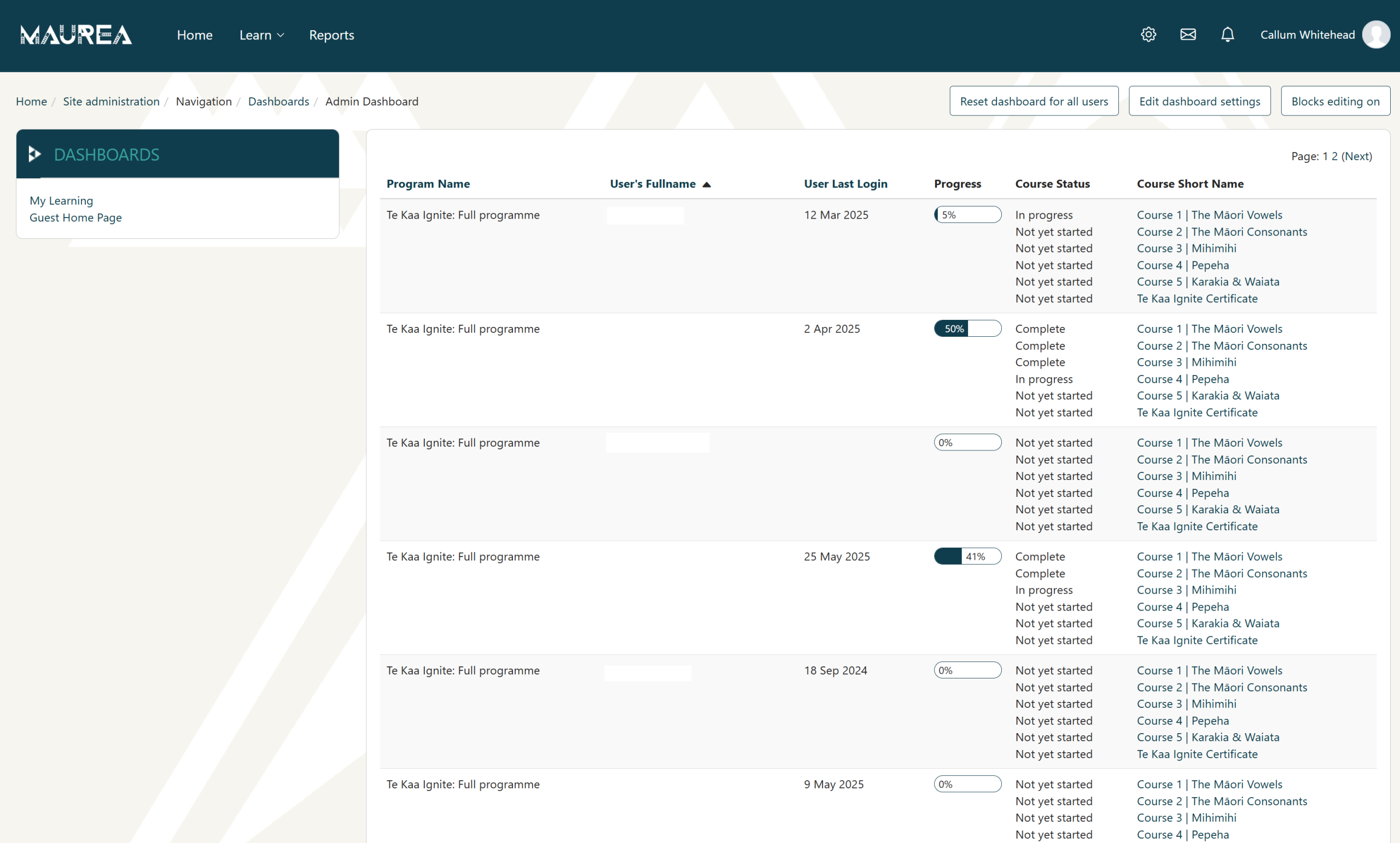
Task: Open Callum Whitehead user menu
Action: pos(1325,34)
